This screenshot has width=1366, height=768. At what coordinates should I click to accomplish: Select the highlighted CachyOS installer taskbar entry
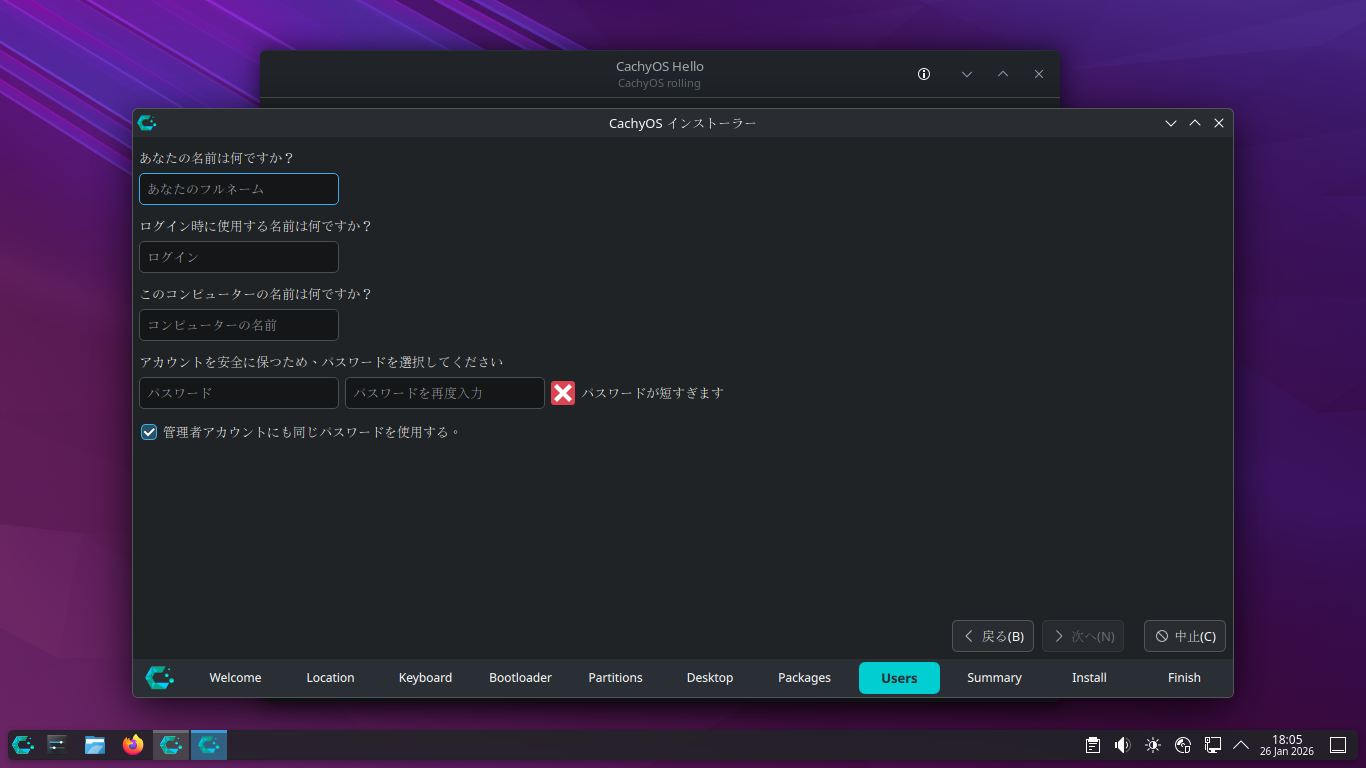coord(209,744)
